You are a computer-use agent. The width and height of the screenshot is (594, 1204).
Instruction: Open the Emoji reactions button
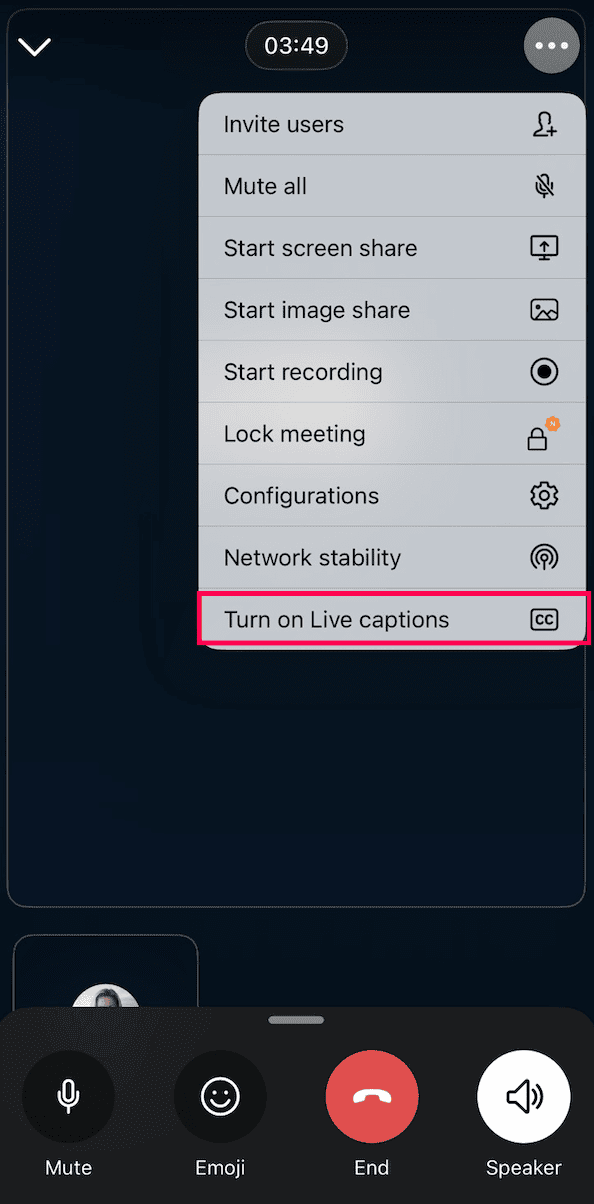pos(220,1097)
